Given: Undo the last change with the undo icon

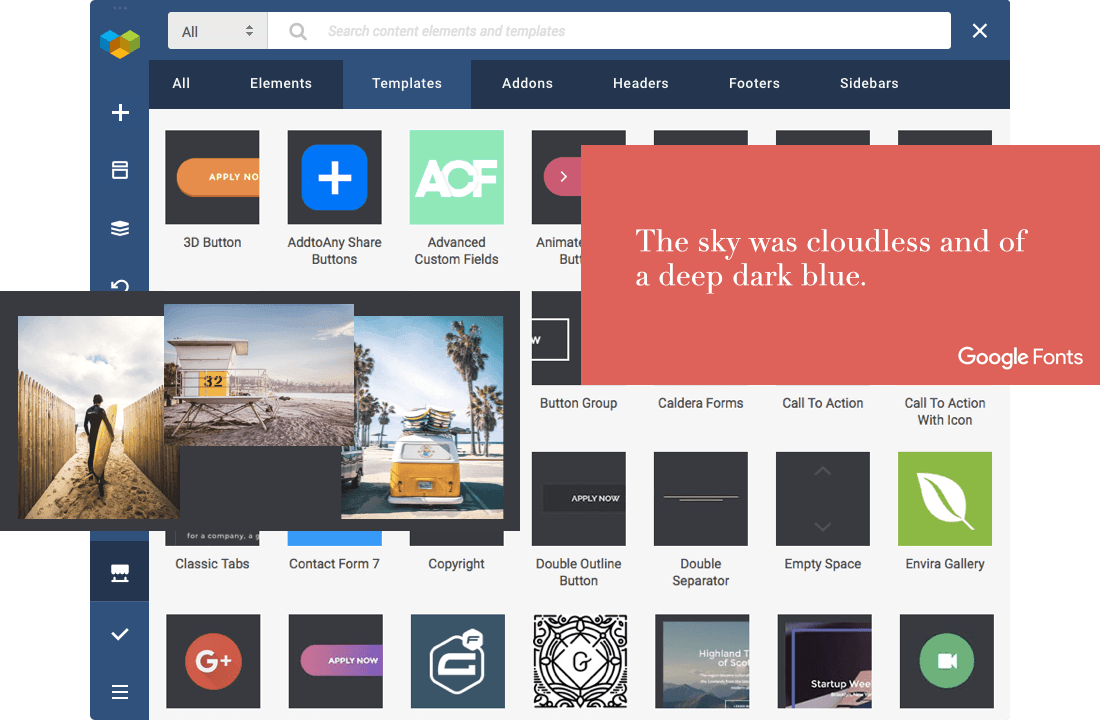Looking at the screenshot, I should 119,286.
